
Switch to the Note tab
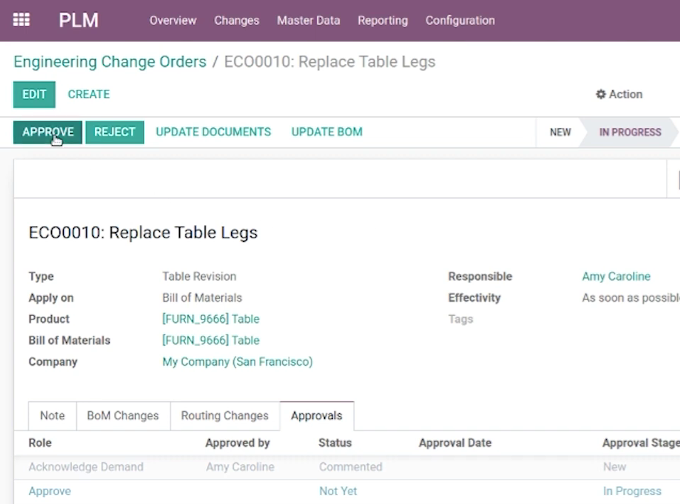tap(52, 416)
